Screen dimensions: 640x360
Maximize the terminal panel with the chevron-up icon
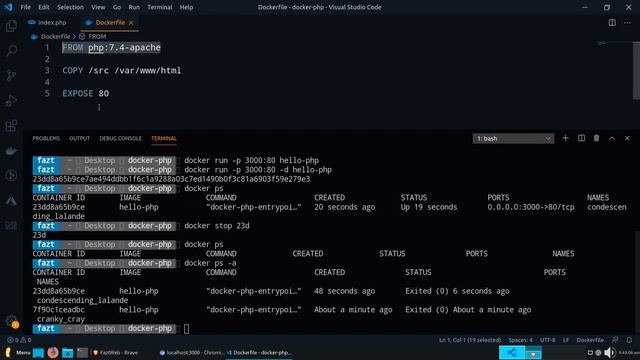point(612,138)
